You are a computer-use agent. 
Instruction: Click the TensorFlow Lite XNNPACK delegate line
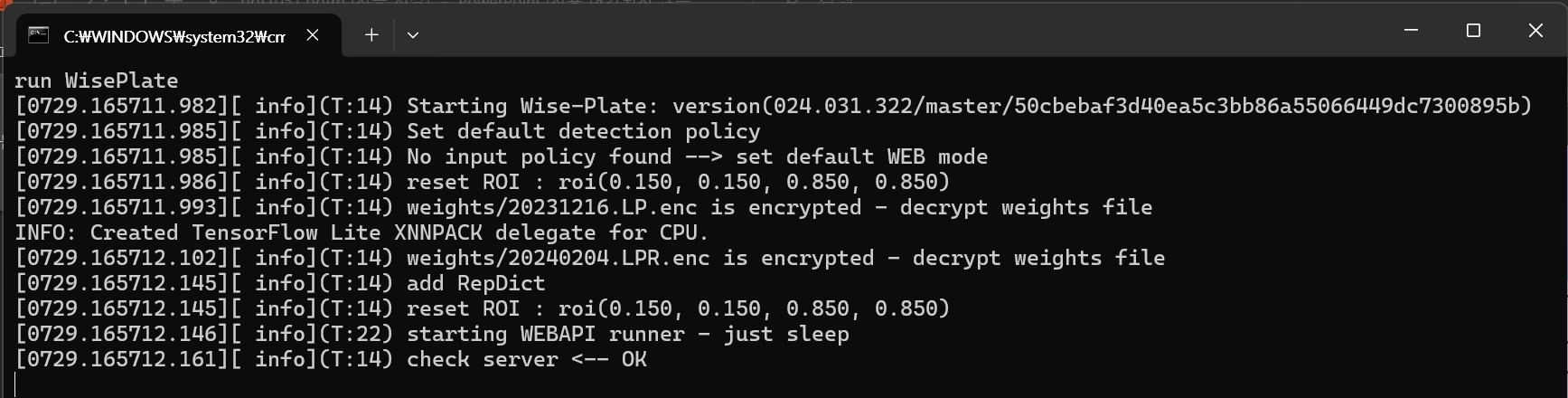pos(361,232)
